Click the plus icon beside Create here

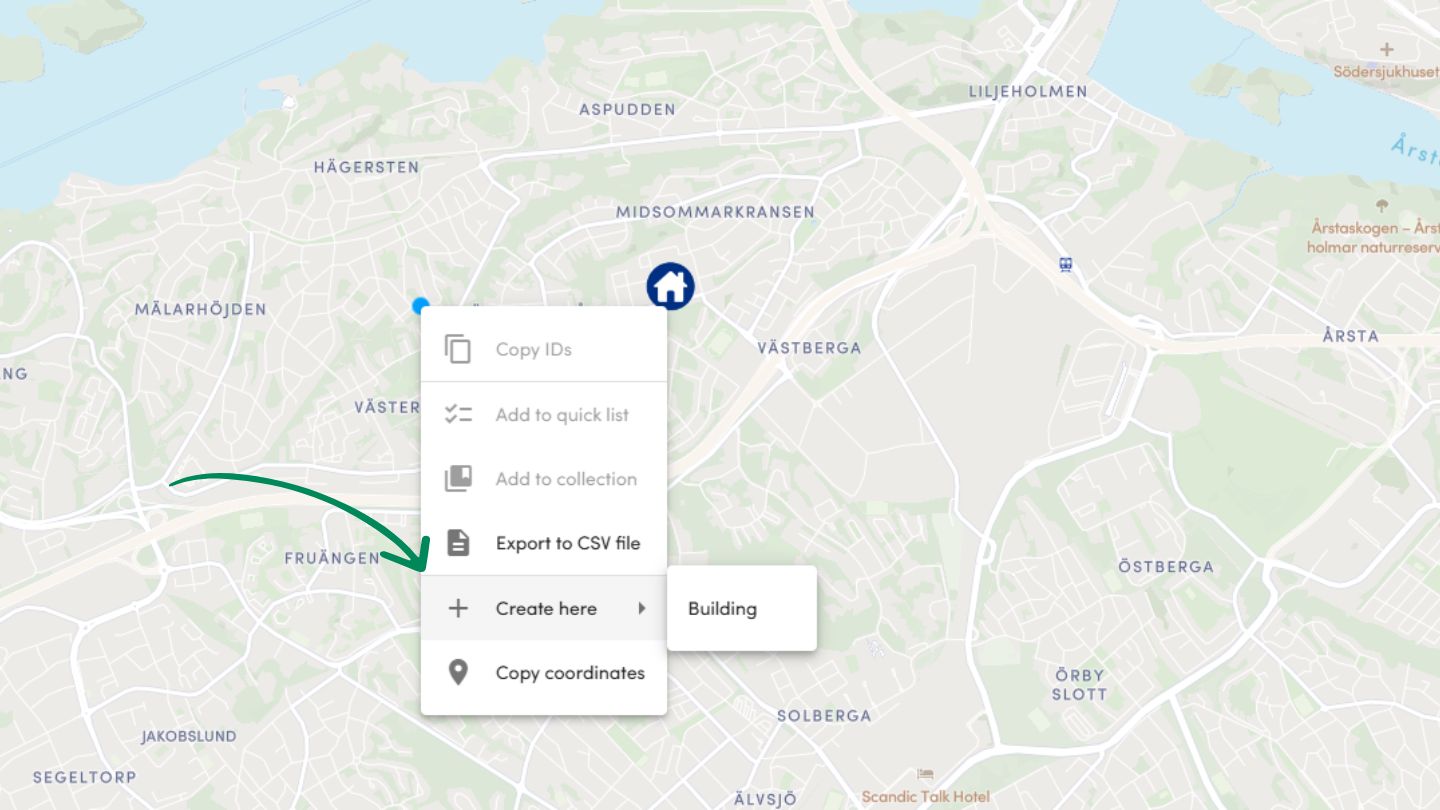(458, 608)
